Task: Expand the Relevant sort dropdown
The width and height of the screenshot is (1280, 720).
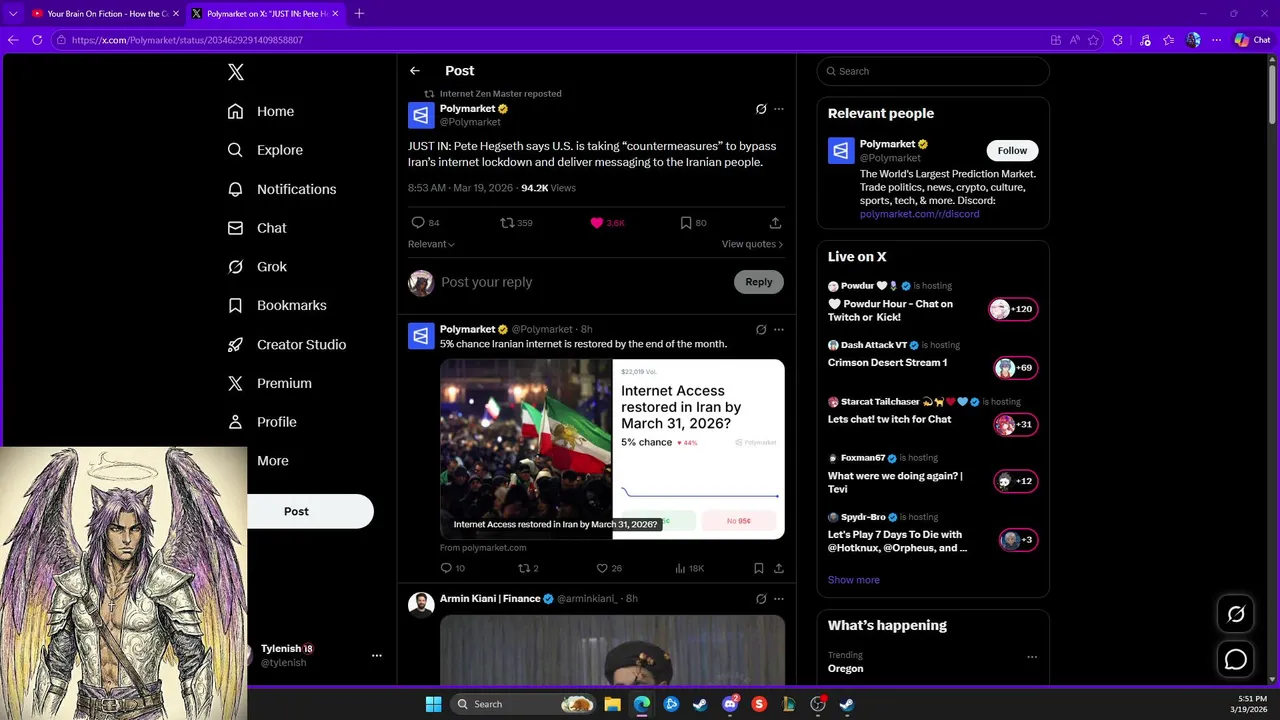Action: 431,244
